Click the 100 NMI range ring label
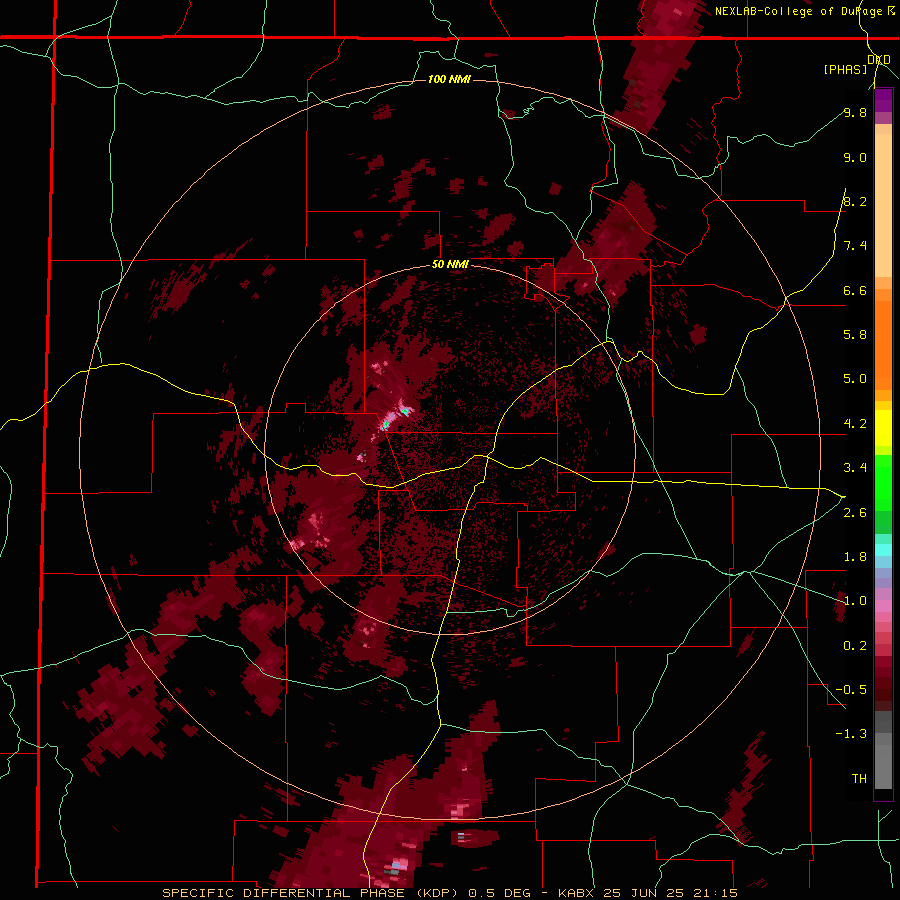This screenshot has width=900, height=900. pyautogui.click(x=449, y=79)
